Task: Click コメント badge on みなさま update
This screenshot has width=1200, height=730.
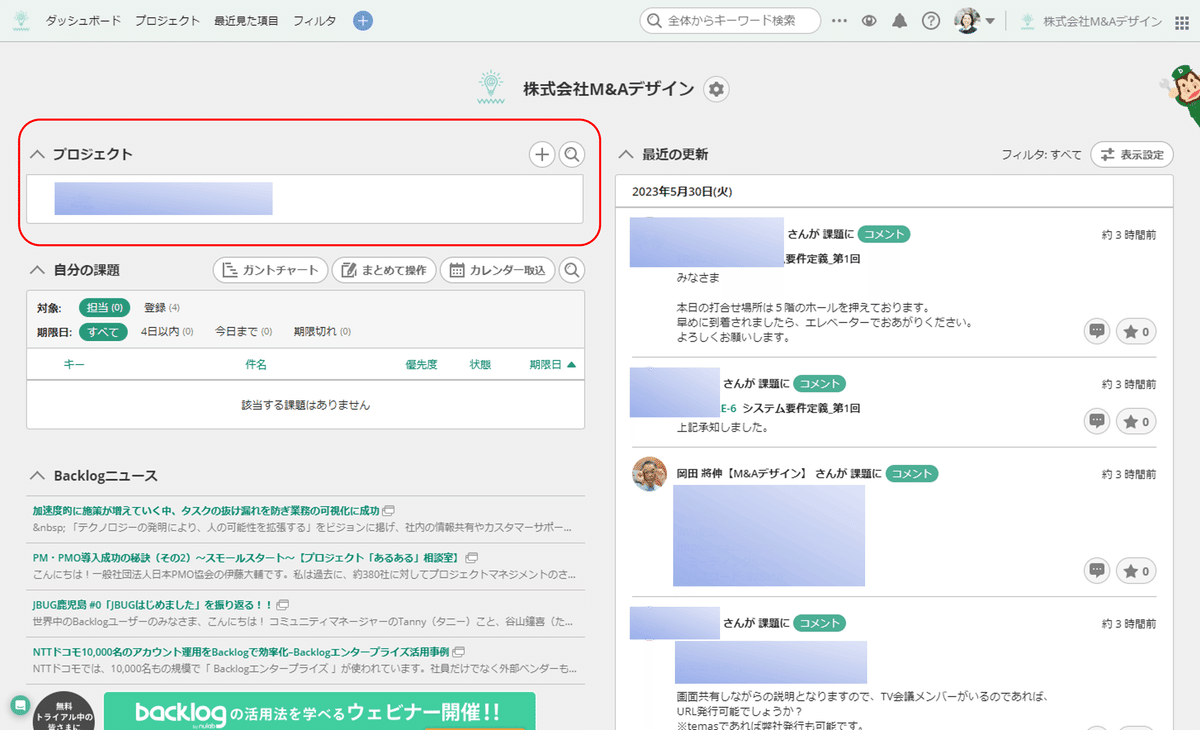Action: click(x=884, y=233)
